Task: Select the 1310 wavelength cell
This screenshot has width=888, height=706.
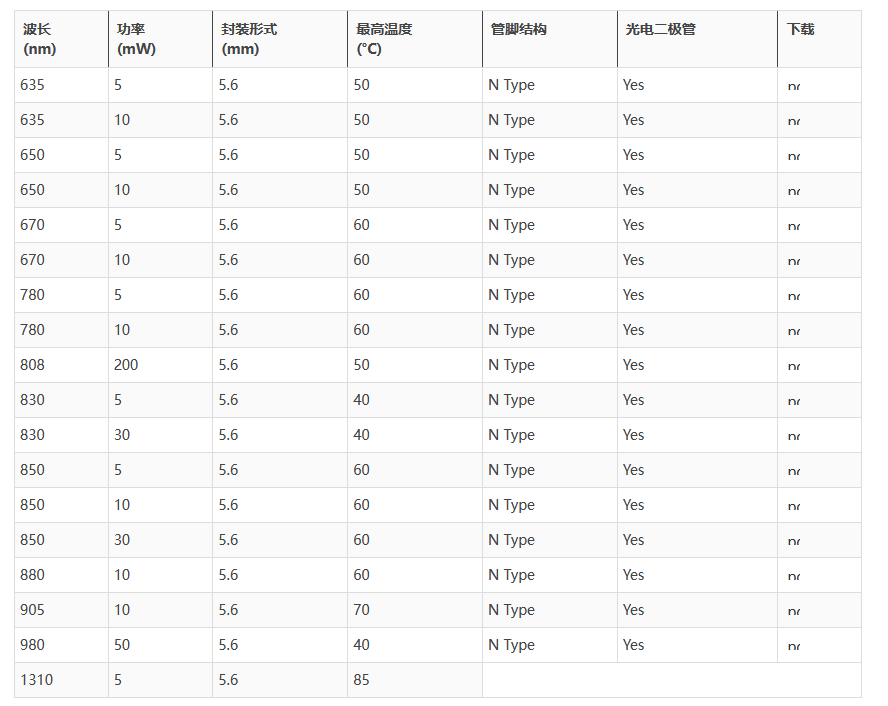Action: point(37,680)
